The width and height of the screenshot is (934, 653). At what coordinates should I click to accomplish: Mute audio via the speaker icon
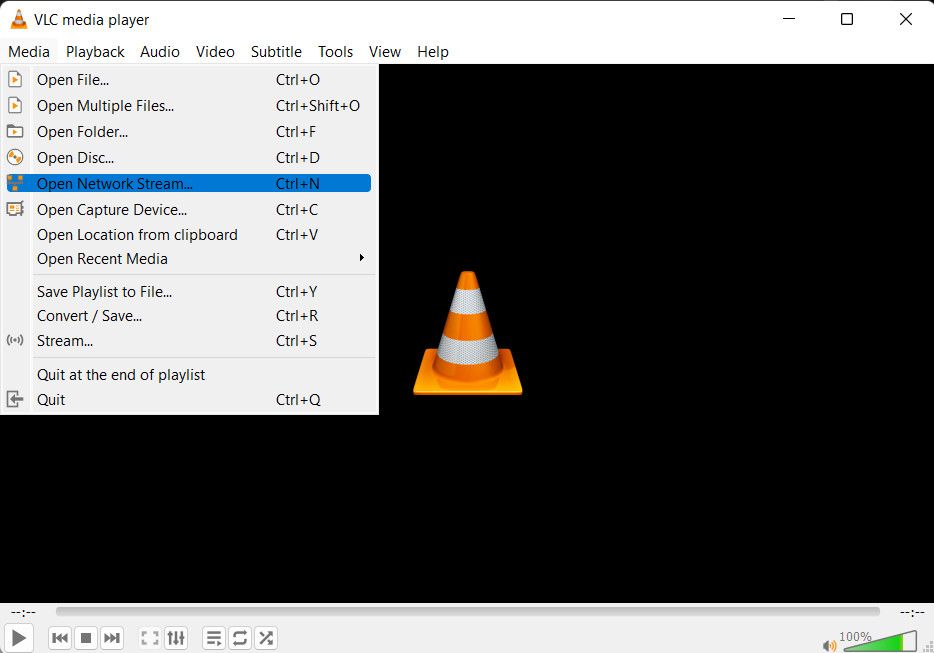coord(829,645)
